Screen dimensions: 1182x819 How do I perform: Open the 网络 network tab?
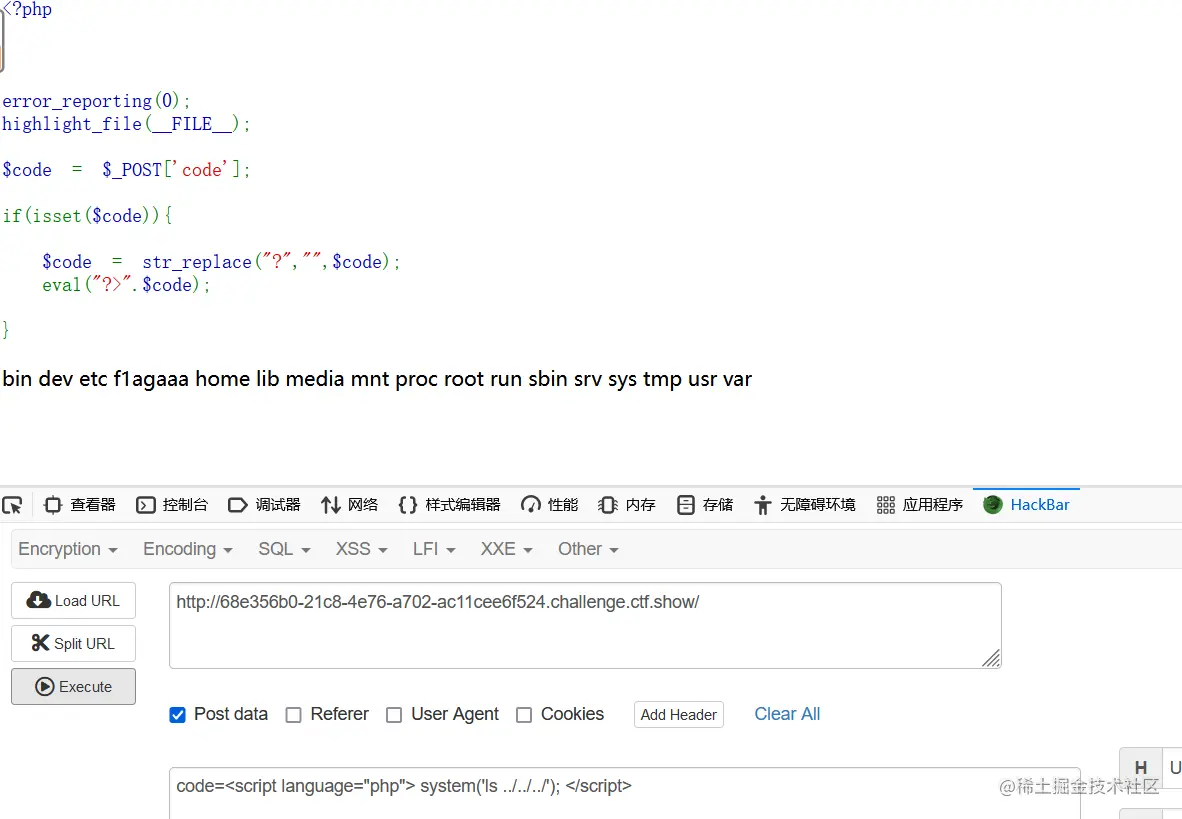coord(349,505)
